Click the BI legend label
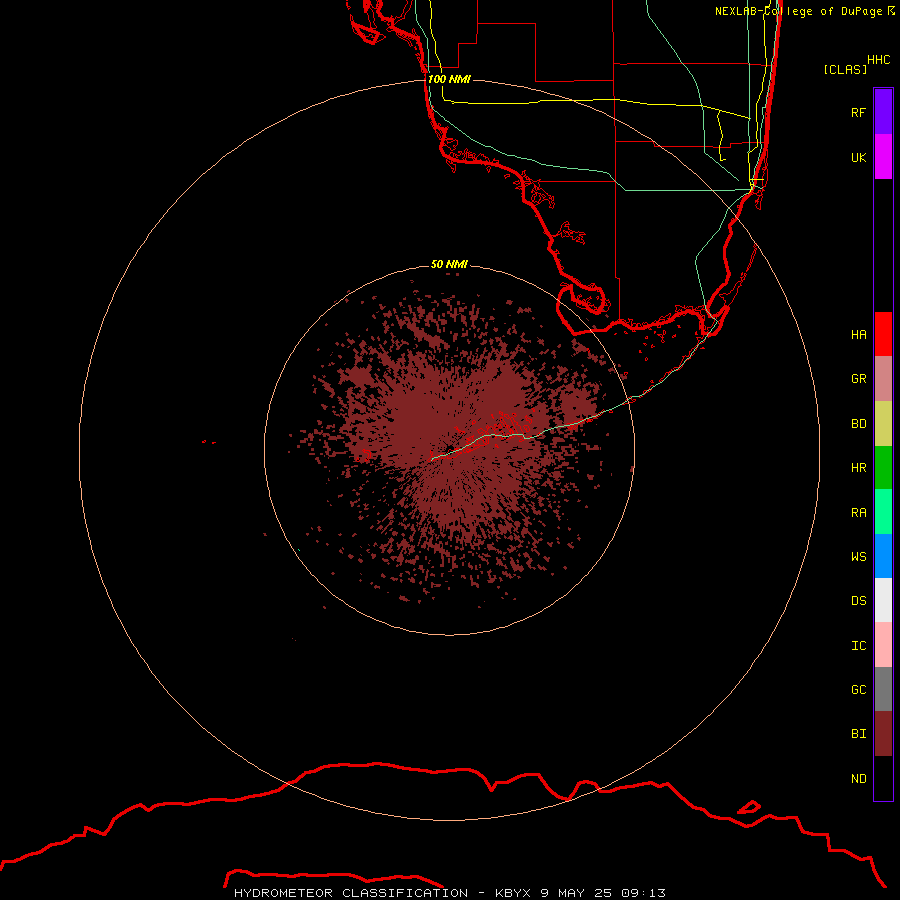The width and height of the screenshot is (900, 900). click(858, 734)
